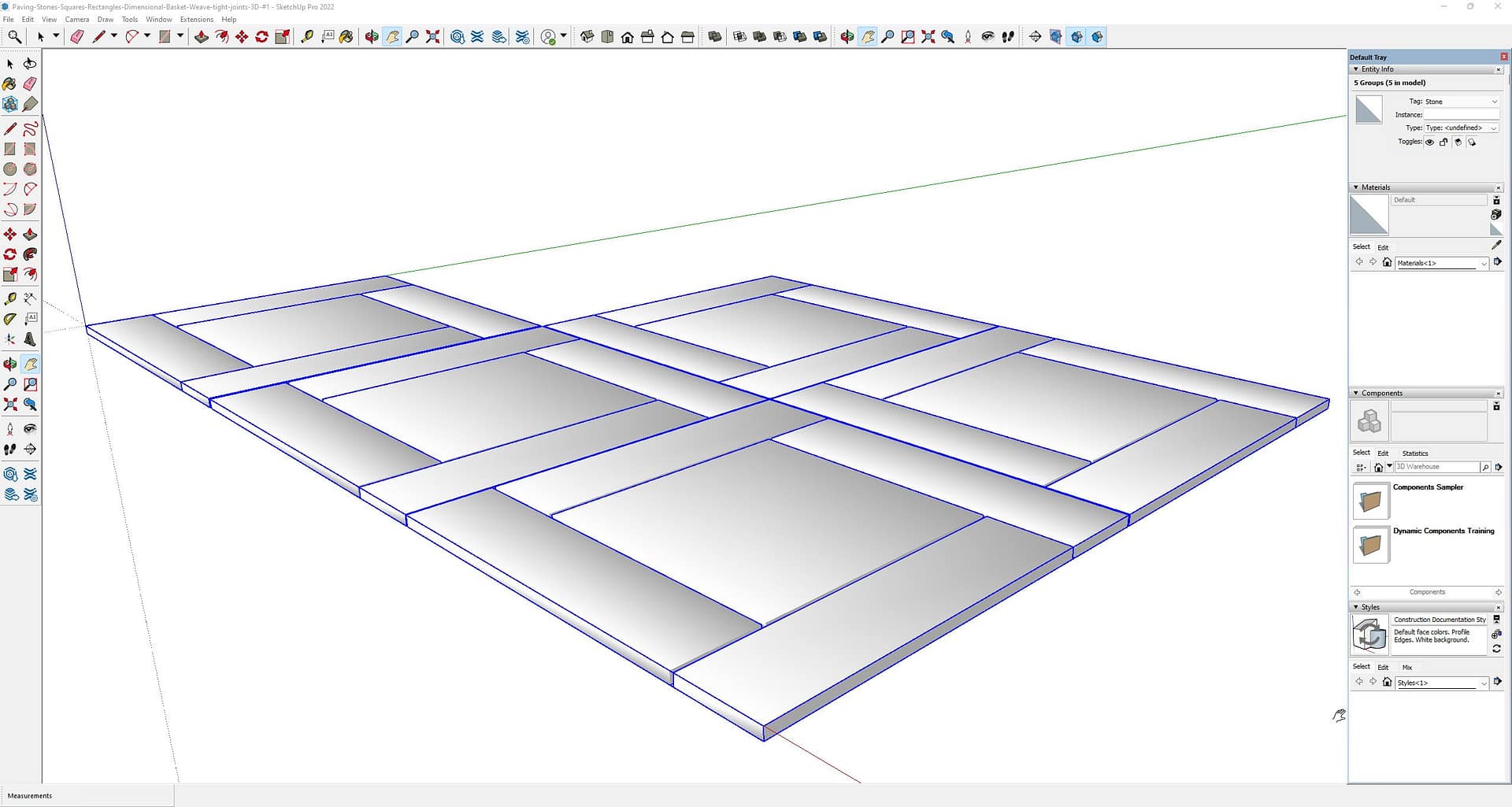The width and height of the screenshot is (1512, 807).
Task: Open the Statistics tab in Components
Action: (1414, 453)
